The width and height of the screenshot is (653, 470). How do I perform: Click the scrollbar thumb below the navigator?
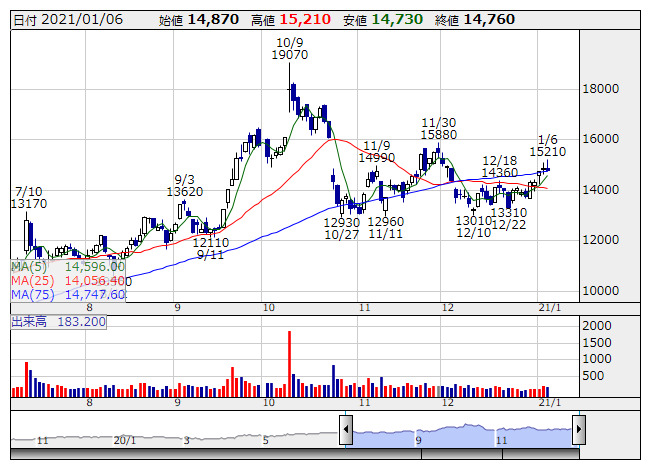click(460, 452)
